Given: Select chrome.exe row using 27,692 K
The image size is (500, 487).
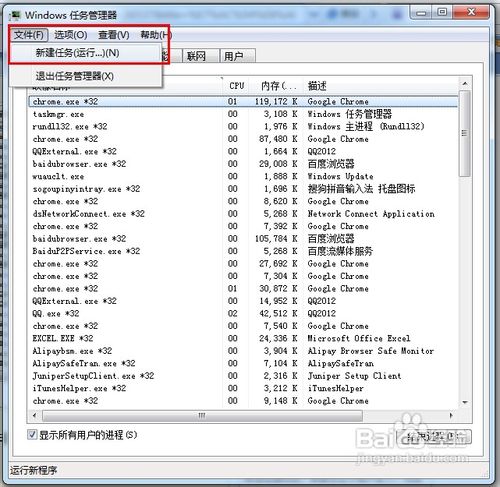Looking at the screenshot, I should (243, 264).
